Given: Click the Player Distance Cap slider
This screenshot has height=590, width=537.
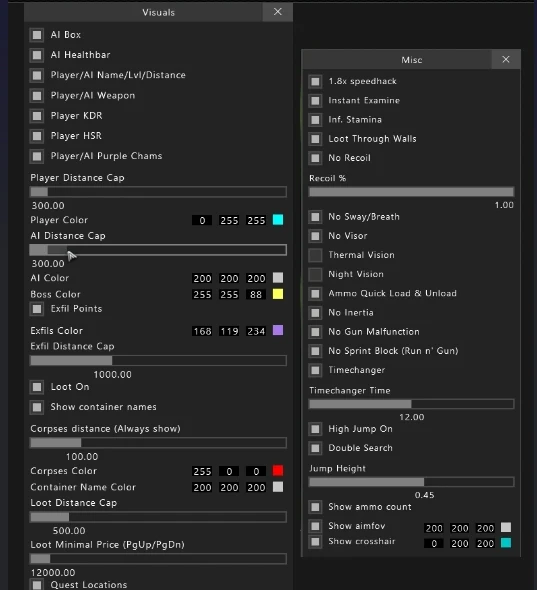Looking at the screenshot, I should pos(158,192).
